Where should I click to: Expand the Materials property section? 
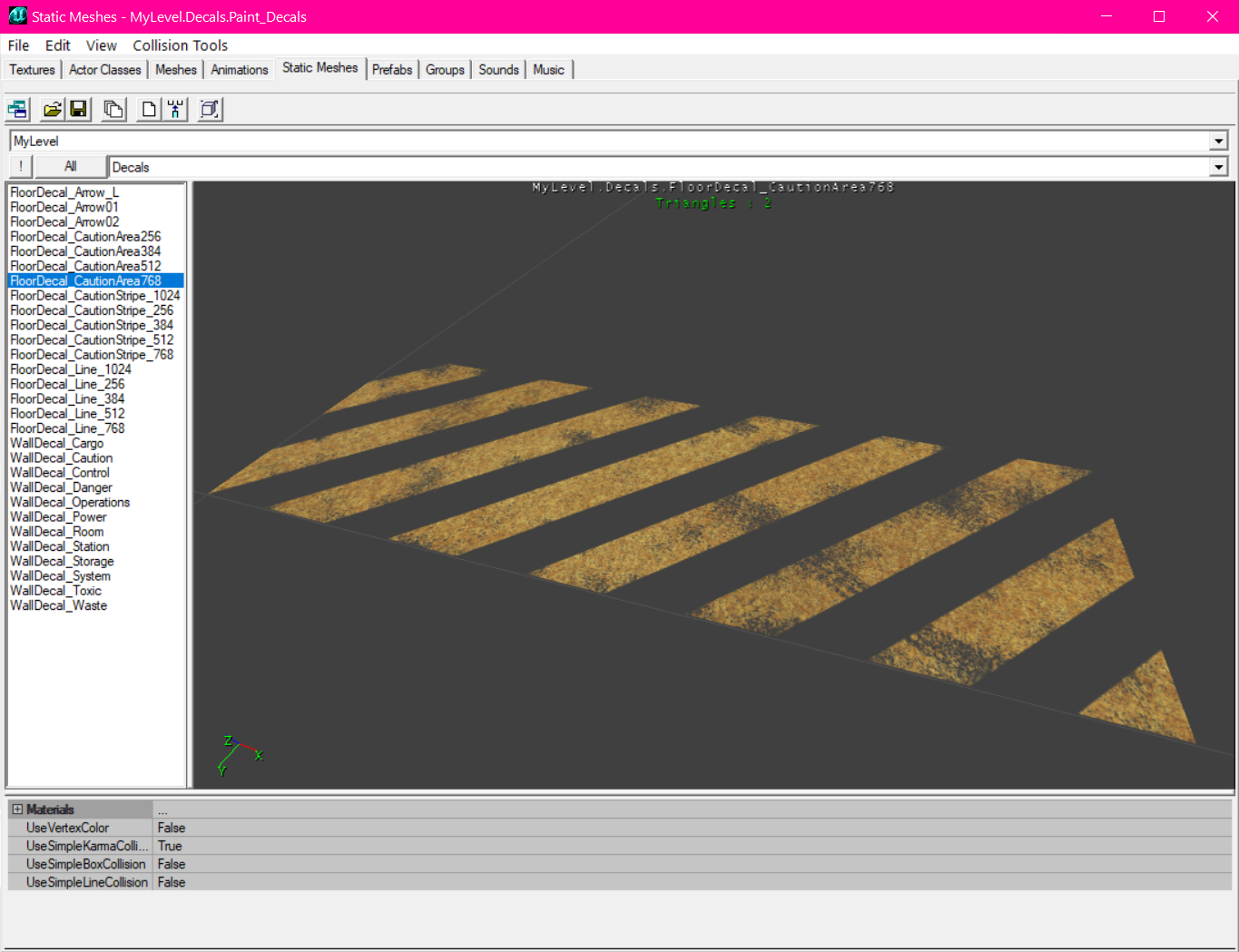[17, 810]
